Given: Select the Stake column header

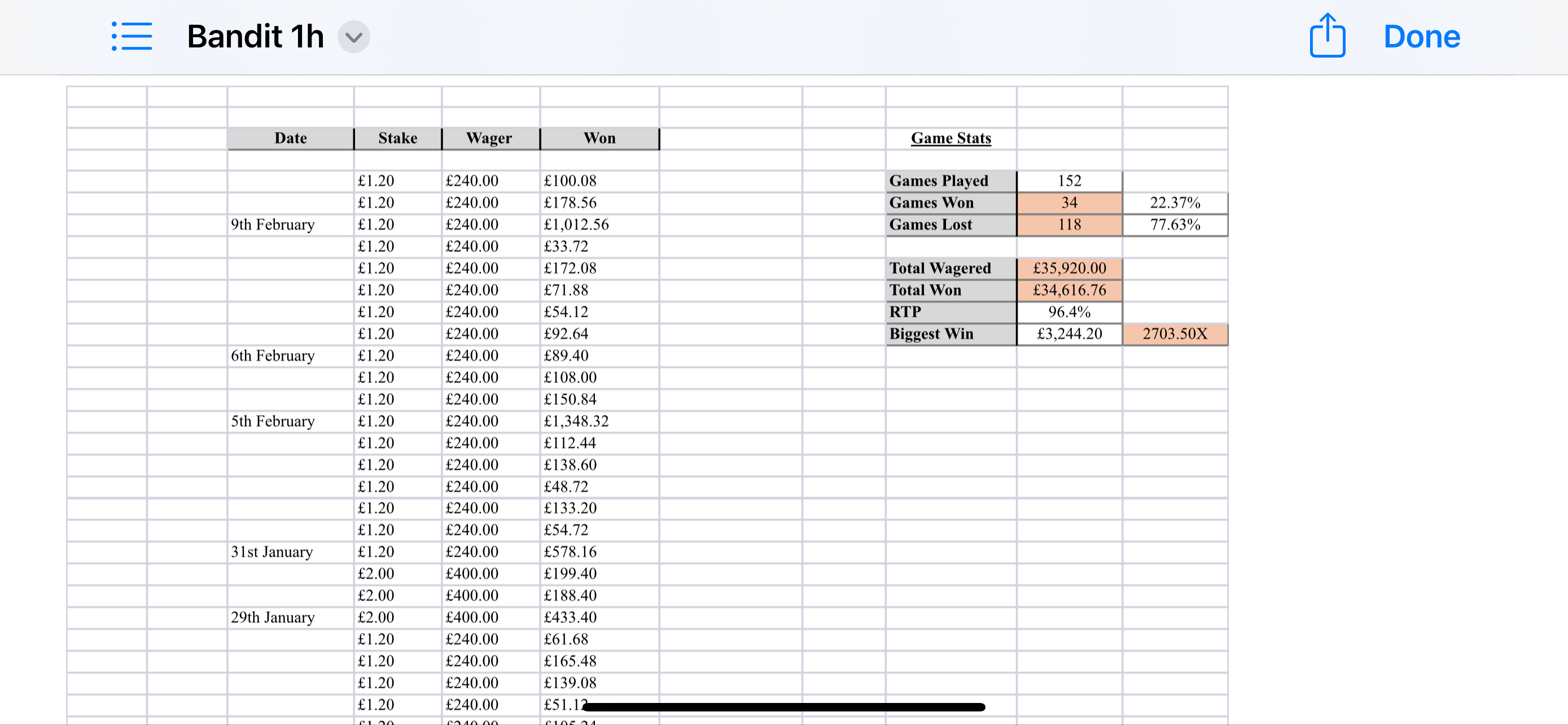Looking at the screenshot, I should [397, 138].
